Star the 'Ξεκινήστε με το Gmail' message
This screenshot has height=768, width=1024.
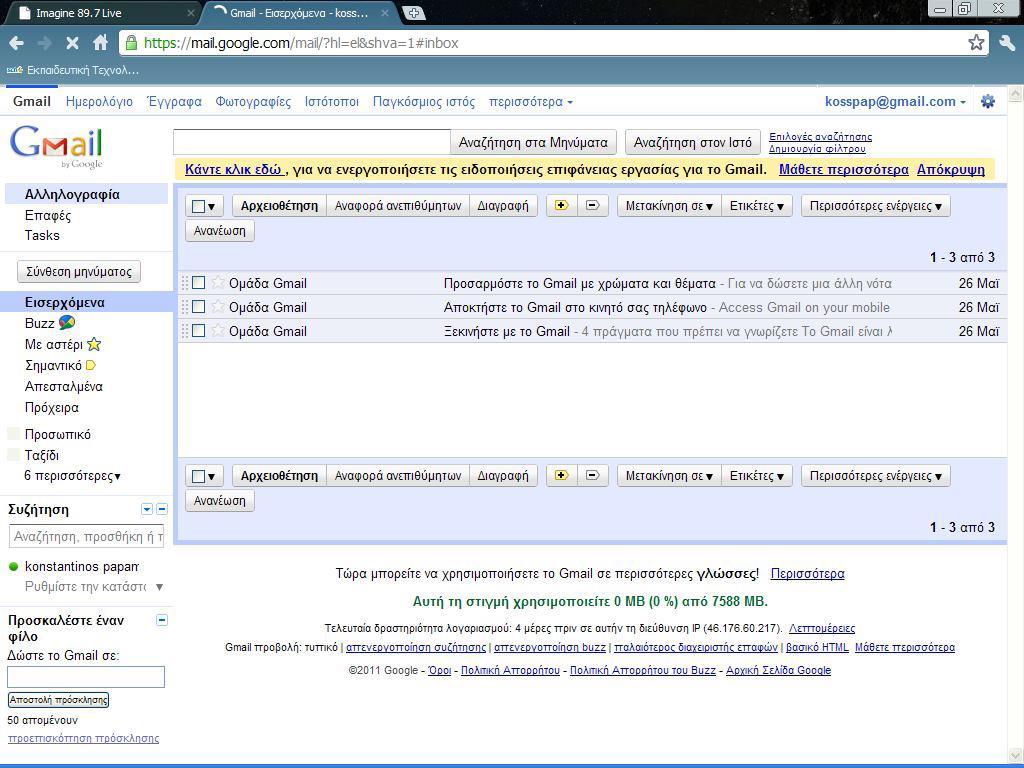(x=217, y=330)
